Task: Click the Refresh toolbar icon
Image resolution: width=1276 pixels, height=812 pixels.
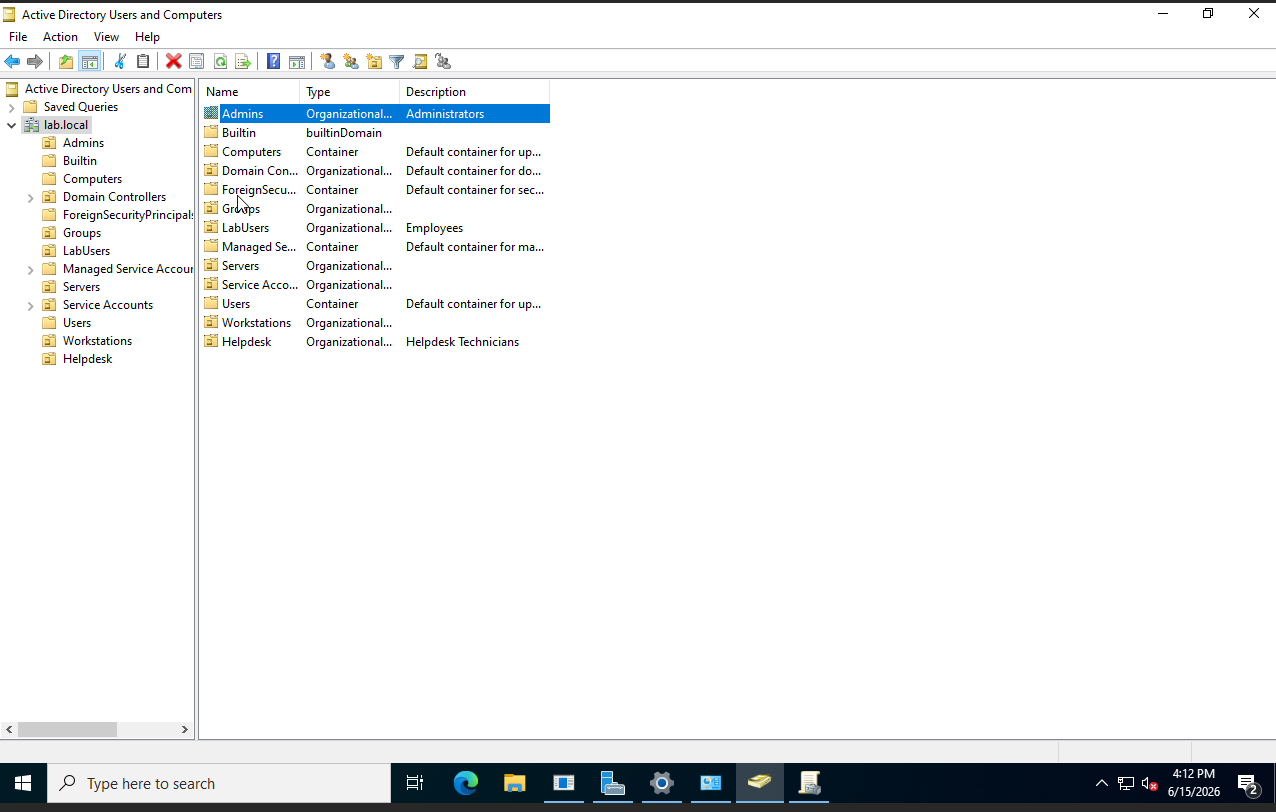Action: pos(220,62)
